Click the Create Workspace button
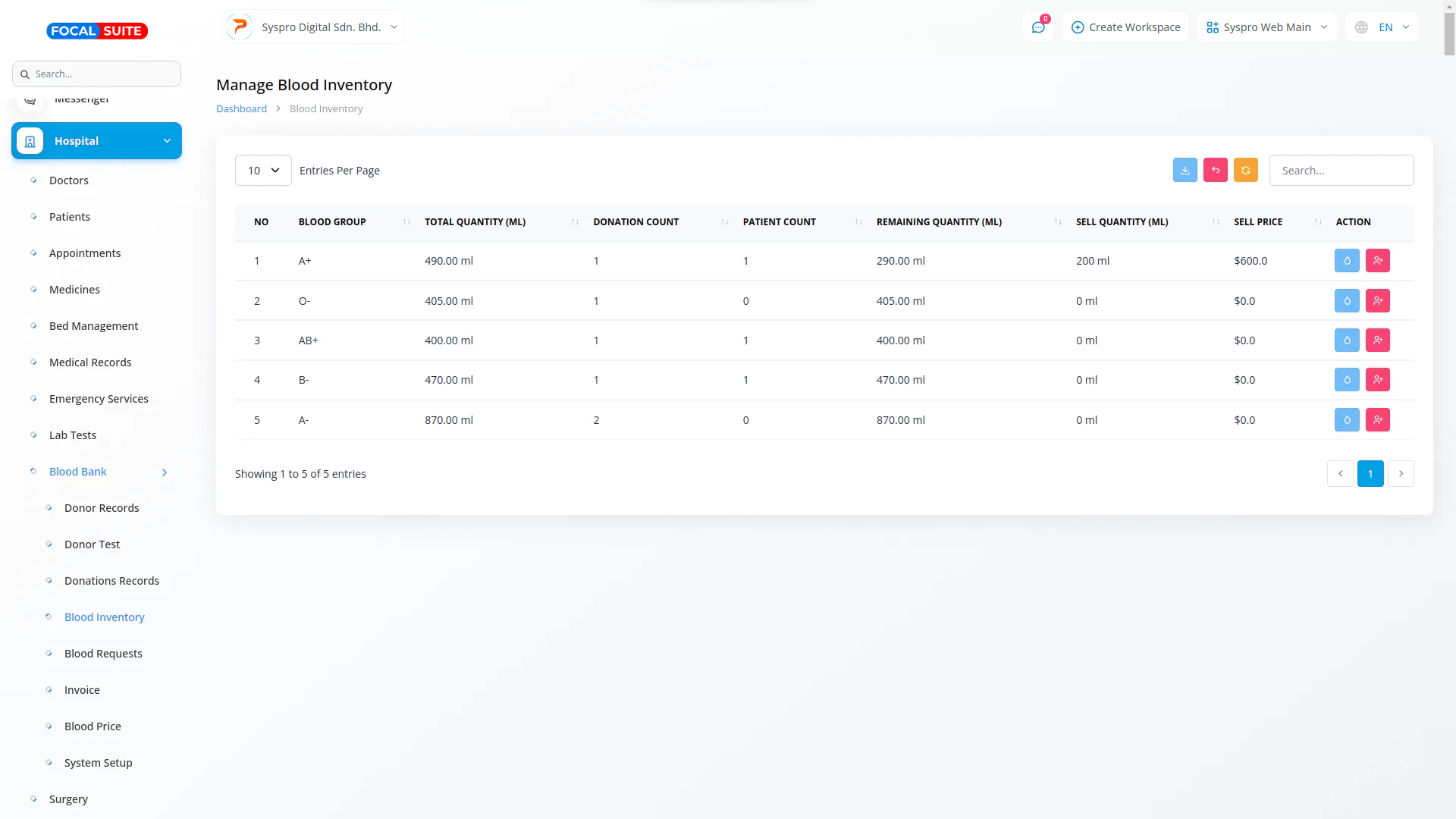 (1125, 27)
